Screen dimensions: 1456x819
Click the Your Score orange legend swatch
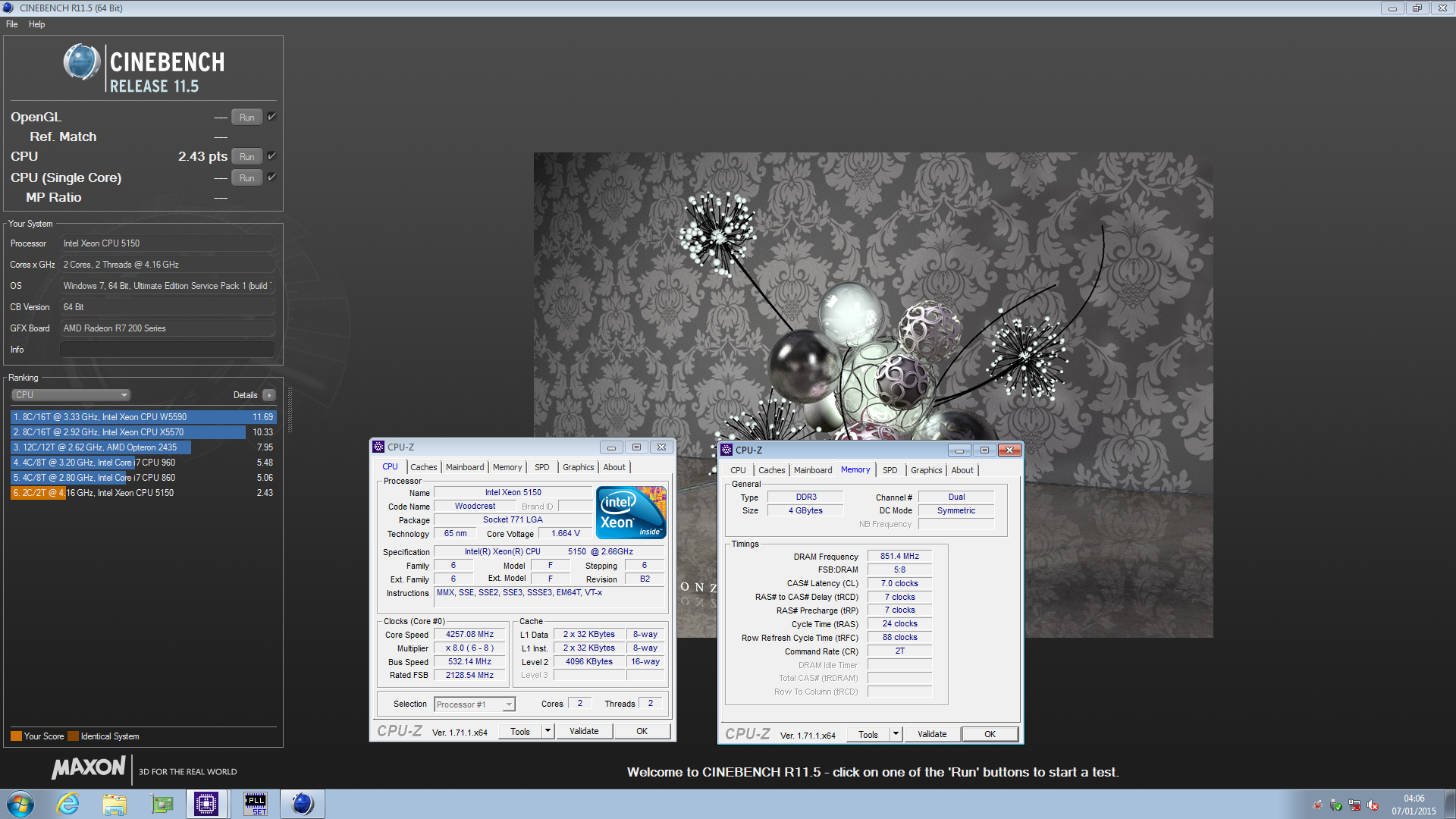[x=16, y=736]
